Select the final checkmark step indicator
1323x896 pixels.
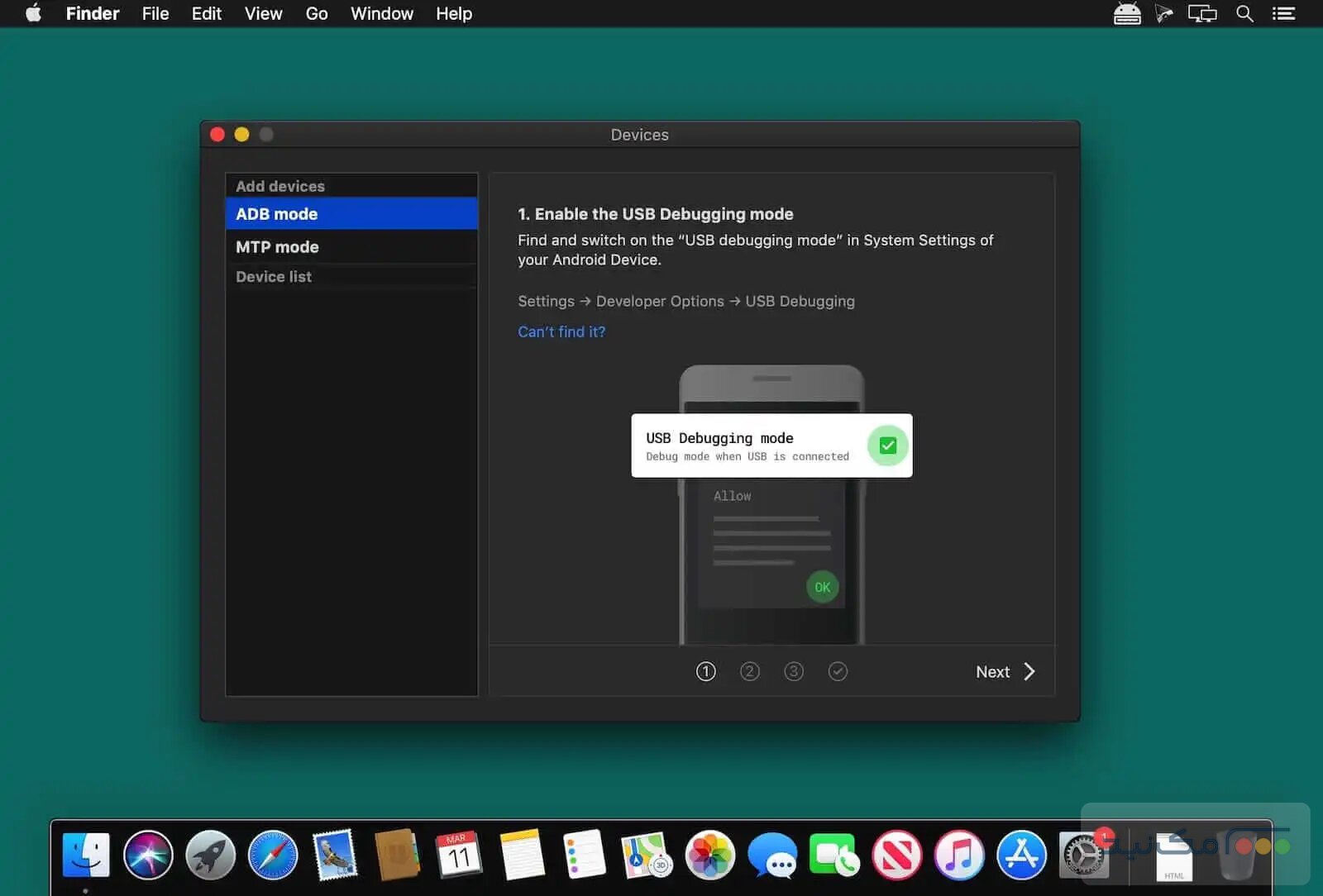click(x=838, y=671)
